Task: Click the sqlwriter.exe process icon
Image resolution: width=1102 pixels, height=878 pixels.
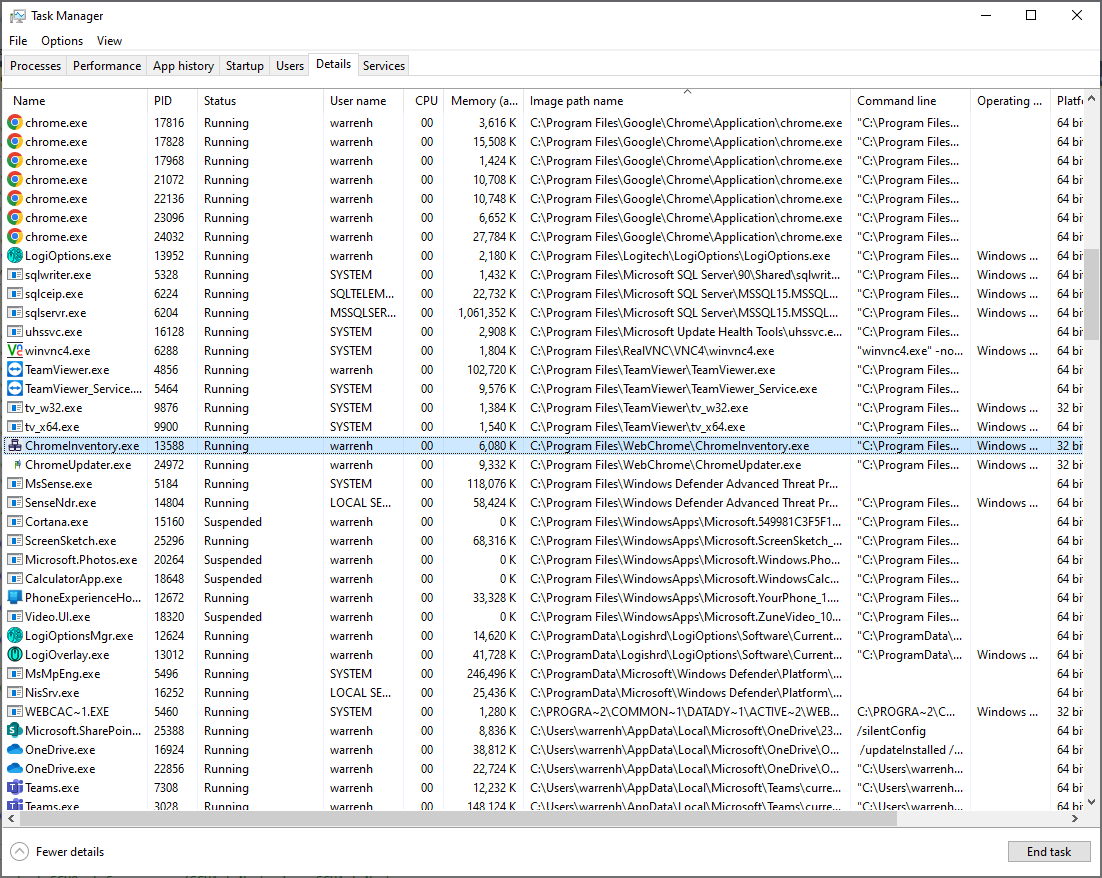Action: (x=15, y=275)
